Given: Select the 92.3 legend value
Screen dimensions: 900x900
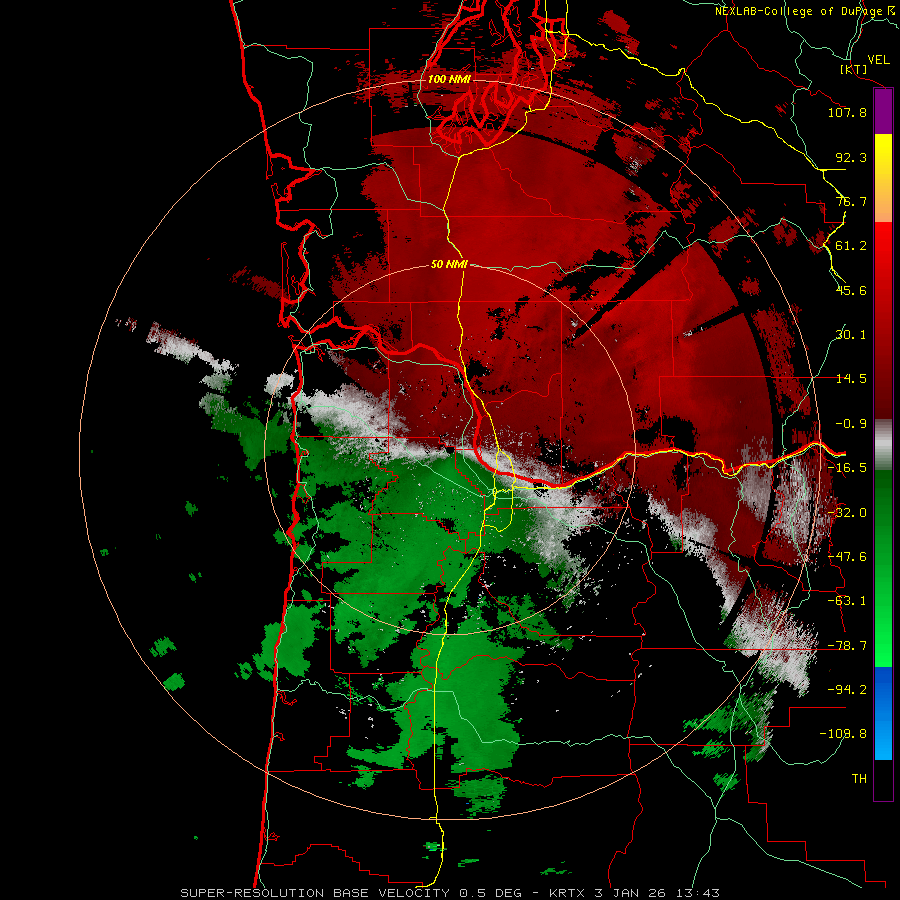Looking at the screenshot, I should (x=851, y=157).
